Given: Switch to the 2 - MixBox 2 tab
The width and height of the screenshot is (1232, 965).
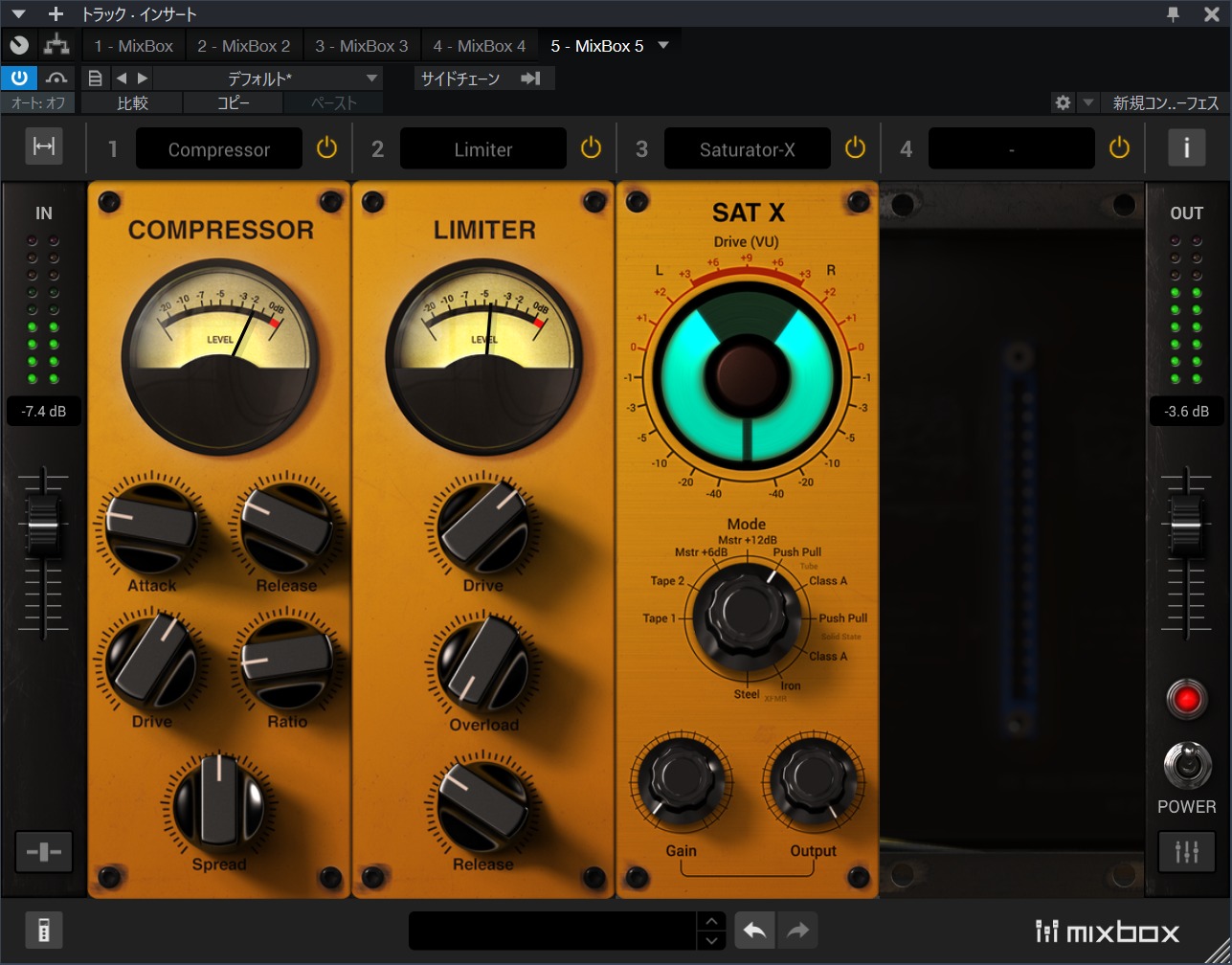Looking at the screenshot, I should (x=243, y=45).
